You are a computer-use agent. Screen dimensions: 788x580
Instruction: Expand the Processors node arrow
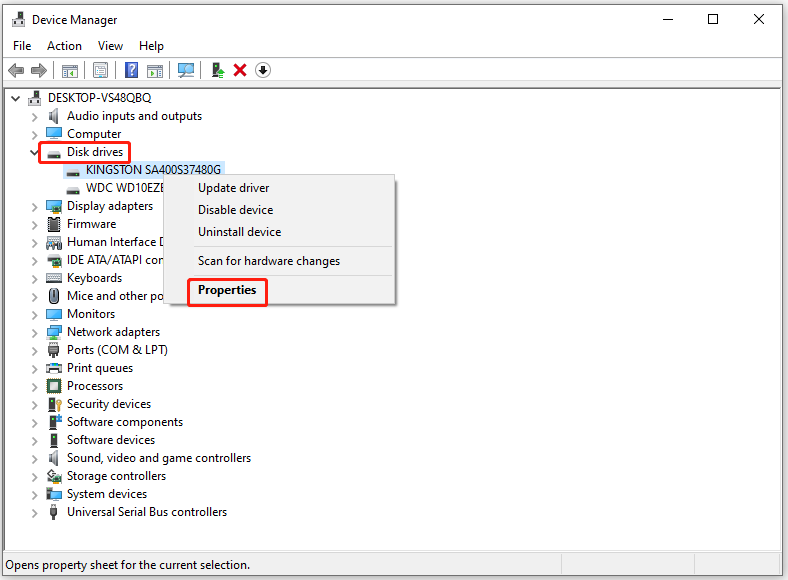[35, 386]
